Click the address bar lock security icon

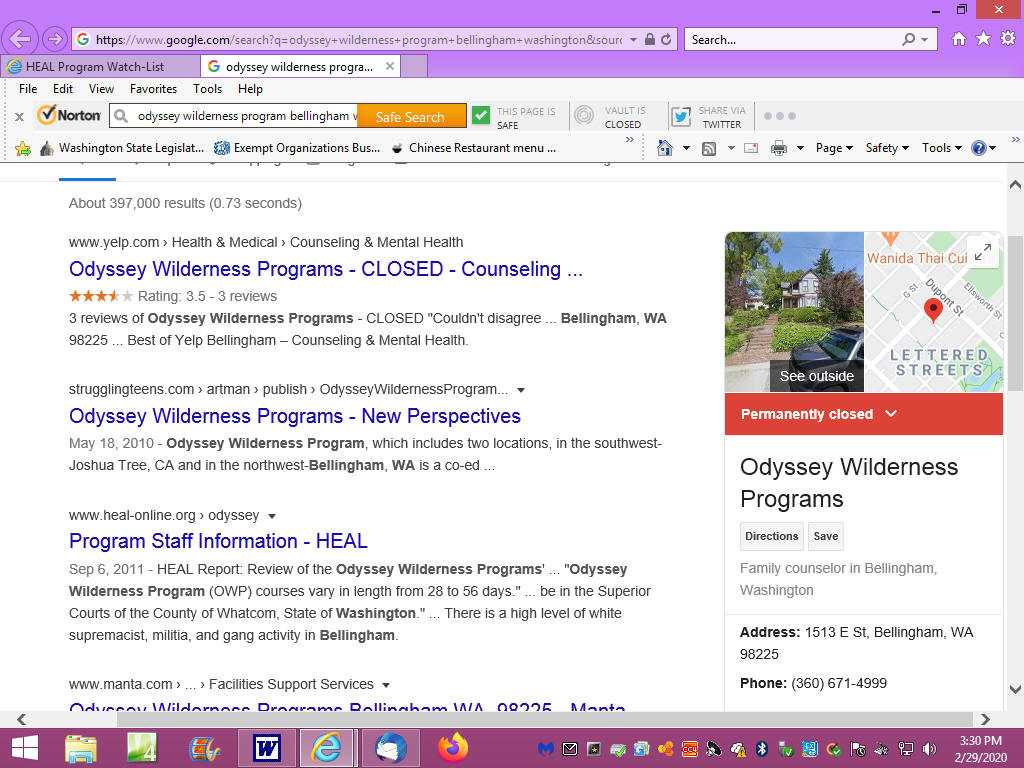[x=650, y=40]
